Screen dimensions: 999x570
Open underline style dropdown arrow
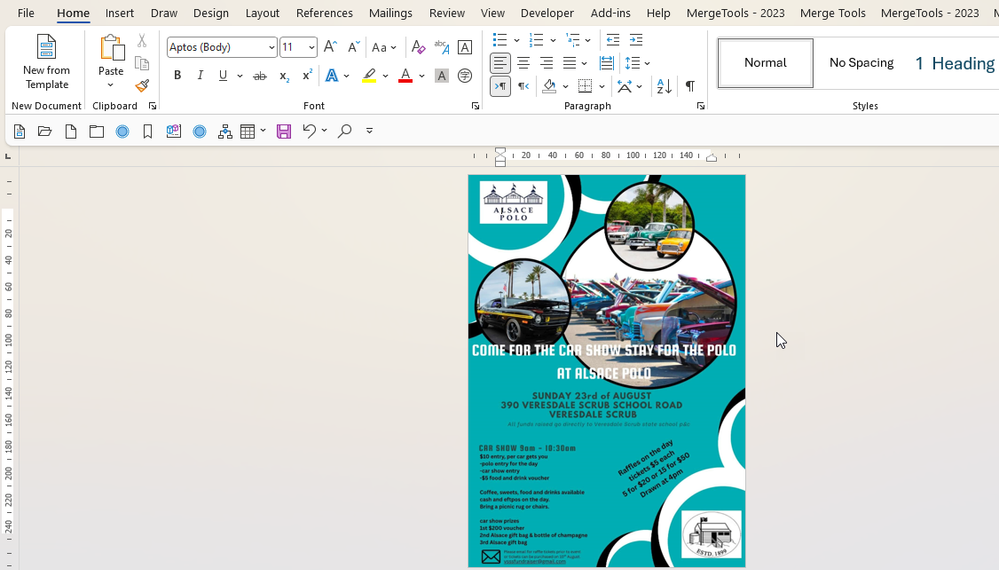[240, 76]
